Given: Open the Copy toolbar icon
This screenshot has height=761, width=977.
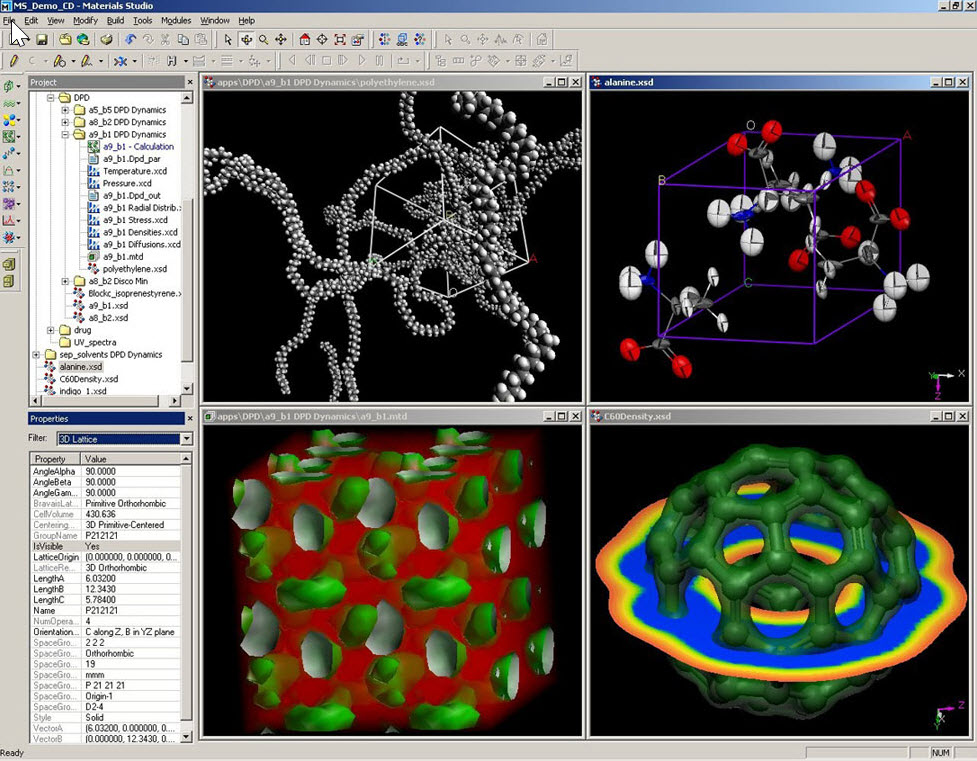Looking at the screenshot, I should point(183,40).
